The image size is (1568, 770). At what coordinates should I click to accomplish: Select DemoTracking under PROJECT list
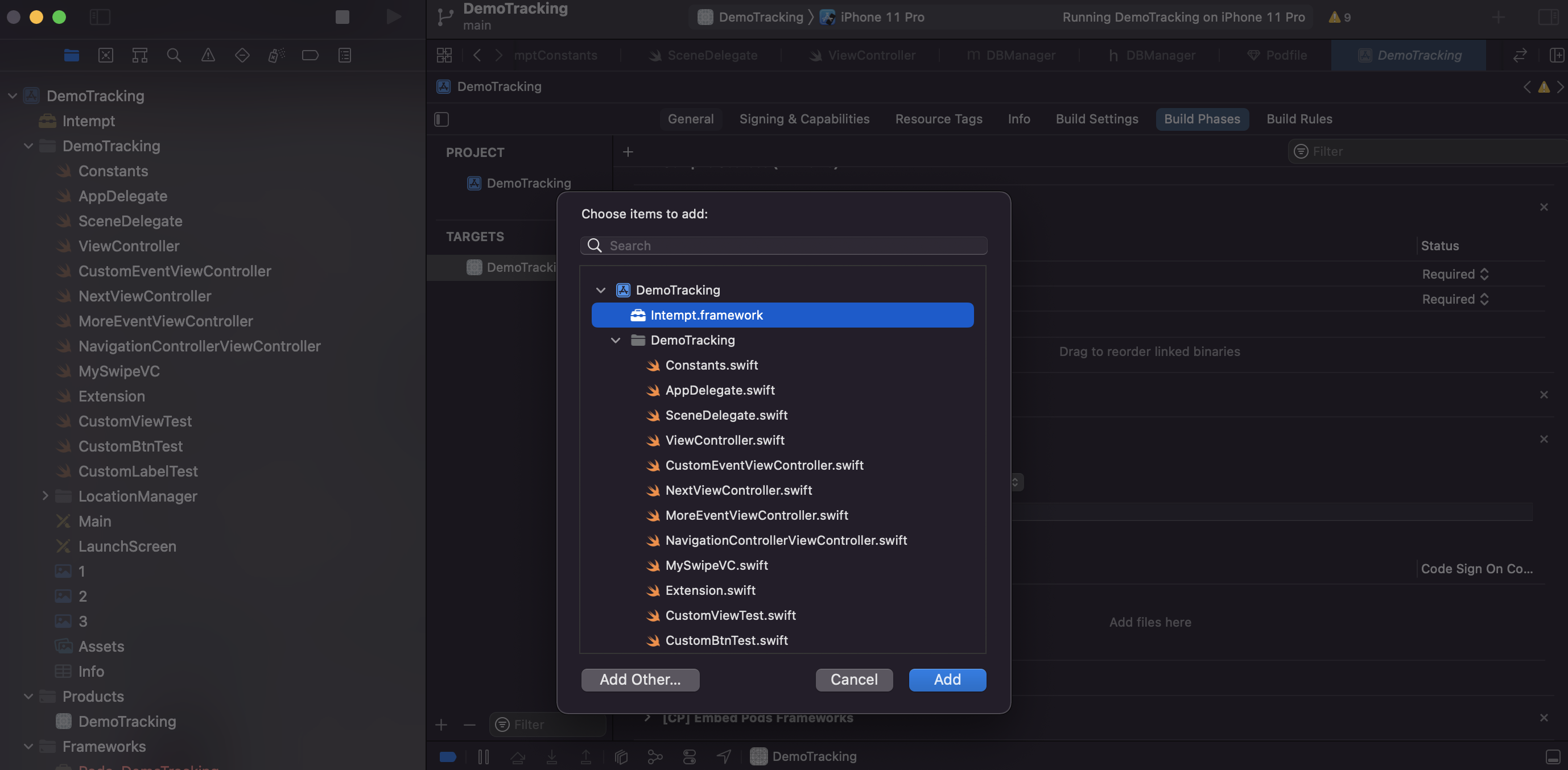click(x=519, y=183)
